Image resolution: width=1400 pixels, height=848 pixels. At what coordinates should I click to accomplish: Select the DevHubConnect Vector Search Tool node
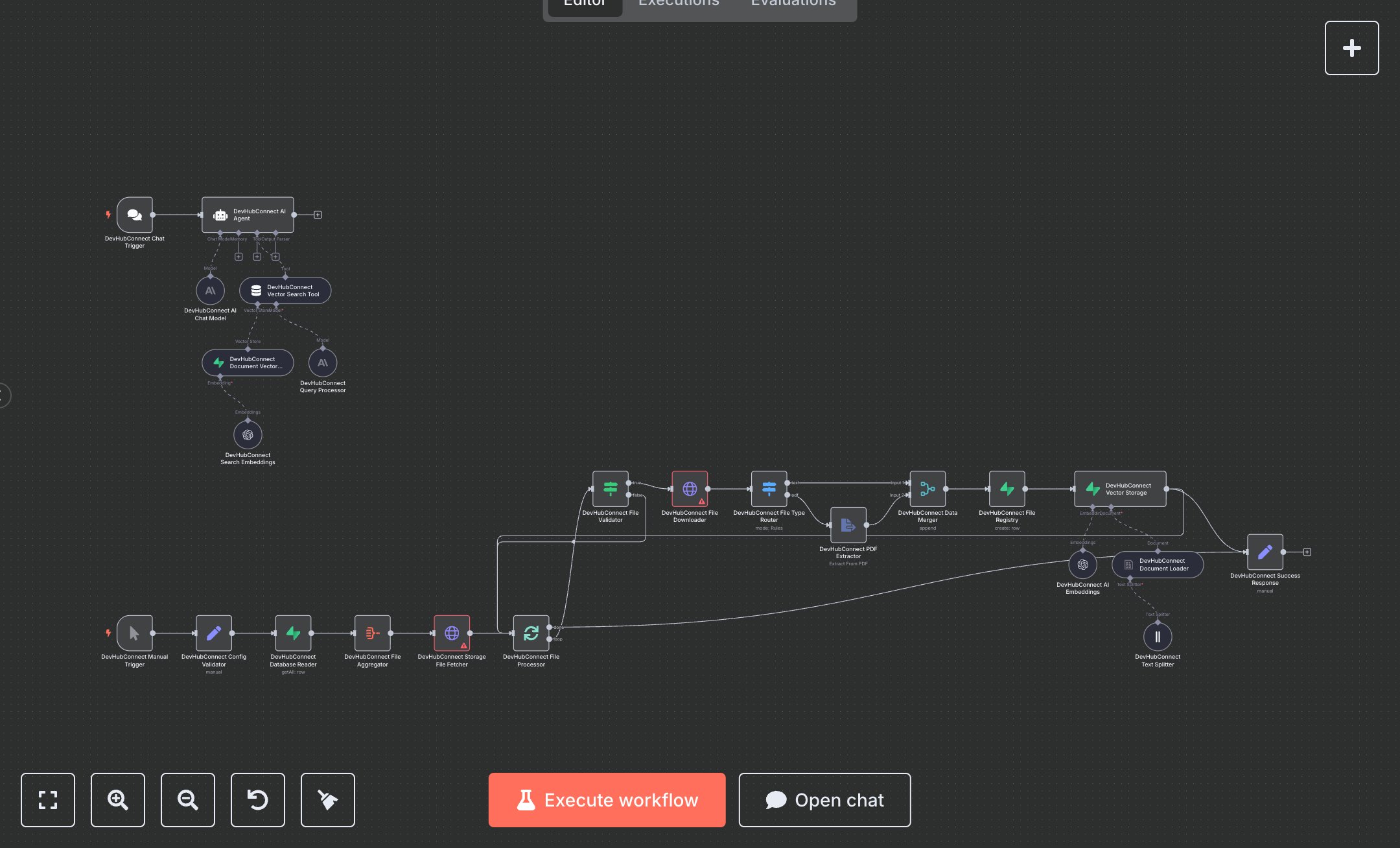[x=285, y=290]
